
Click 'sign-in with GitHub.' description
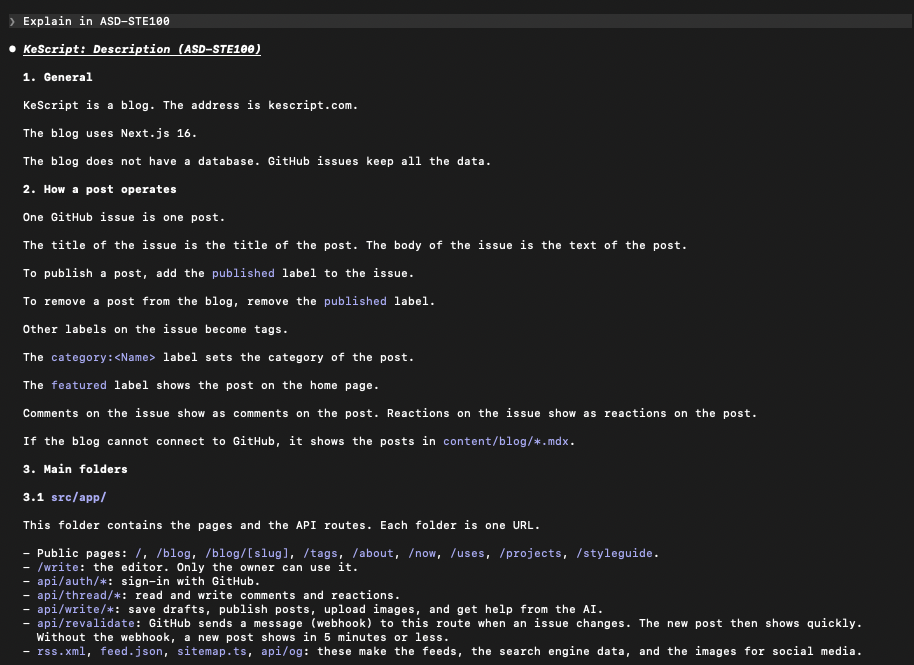pos(191,581)
